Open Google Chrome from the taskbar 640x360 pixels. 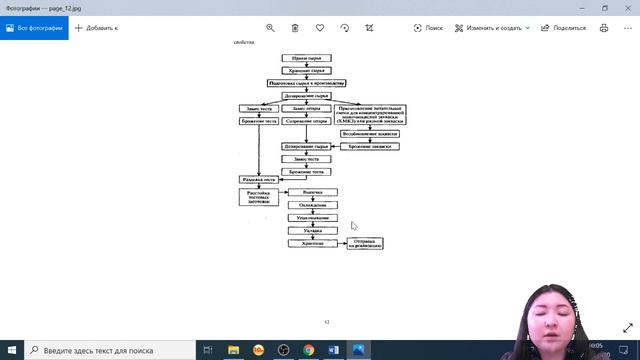click(x=309, y=350)
